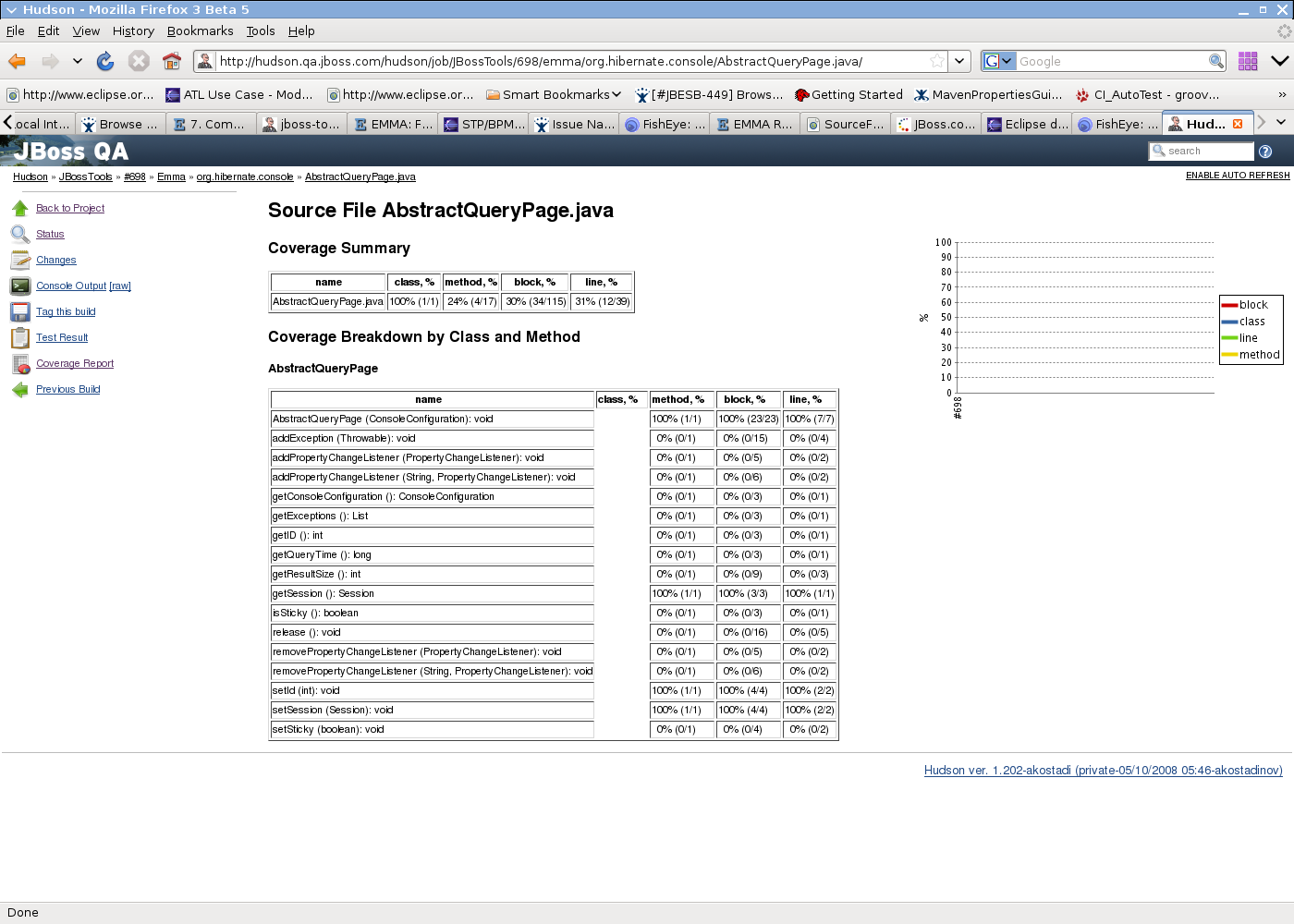The width and height of the screenshot is (1294, 924).
Task: Open the Home page icon
Action: (172, 61)
